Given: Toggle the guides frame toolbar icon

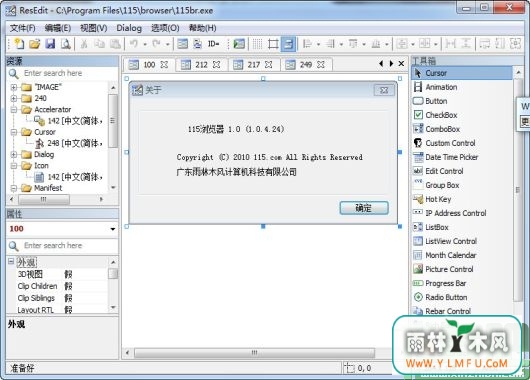Looking at the screenshot, I should pos(273,44).
